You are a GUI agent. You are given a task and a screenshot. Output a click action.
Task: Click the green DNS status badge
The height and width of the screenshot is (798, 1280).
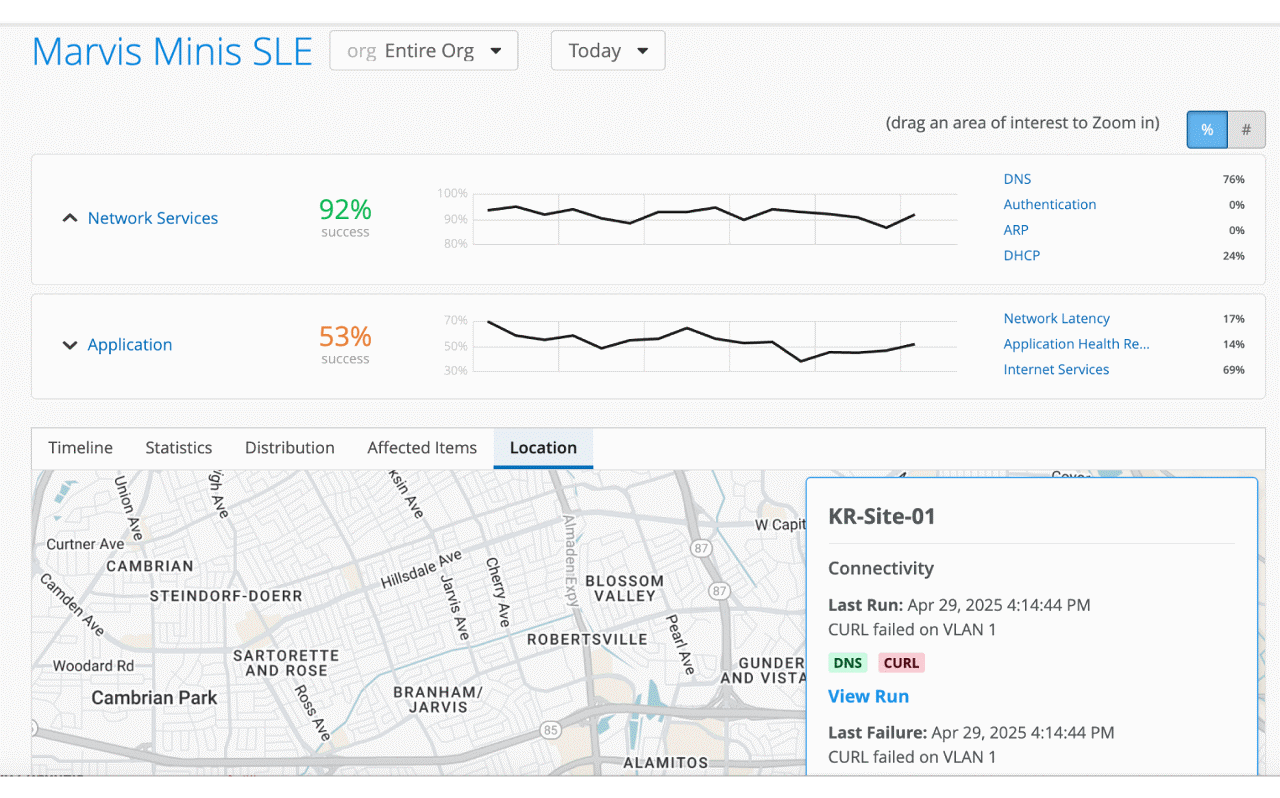pos(848,662)
